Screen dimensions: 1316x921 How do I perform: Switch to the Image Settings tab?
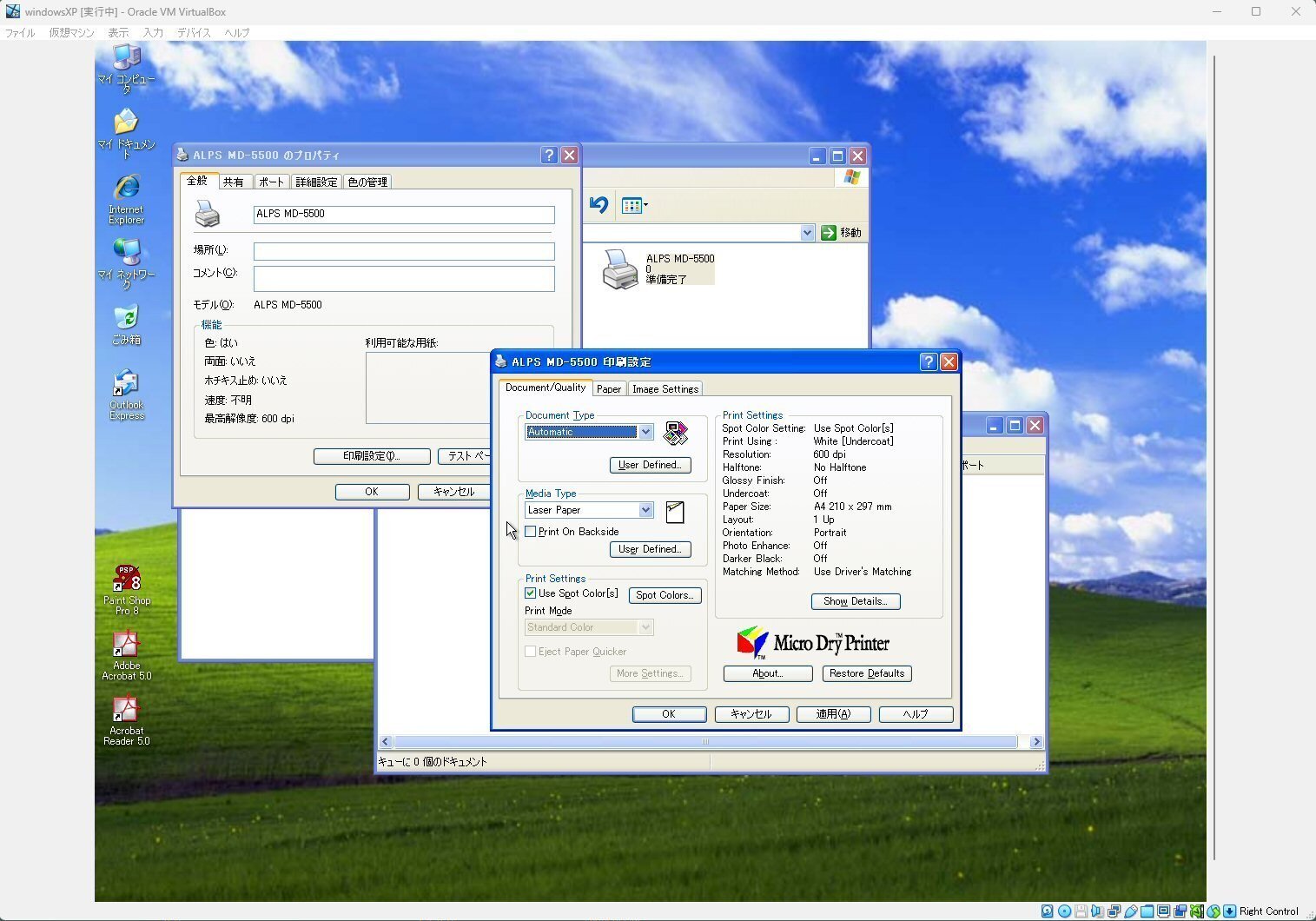coord(665,389)
